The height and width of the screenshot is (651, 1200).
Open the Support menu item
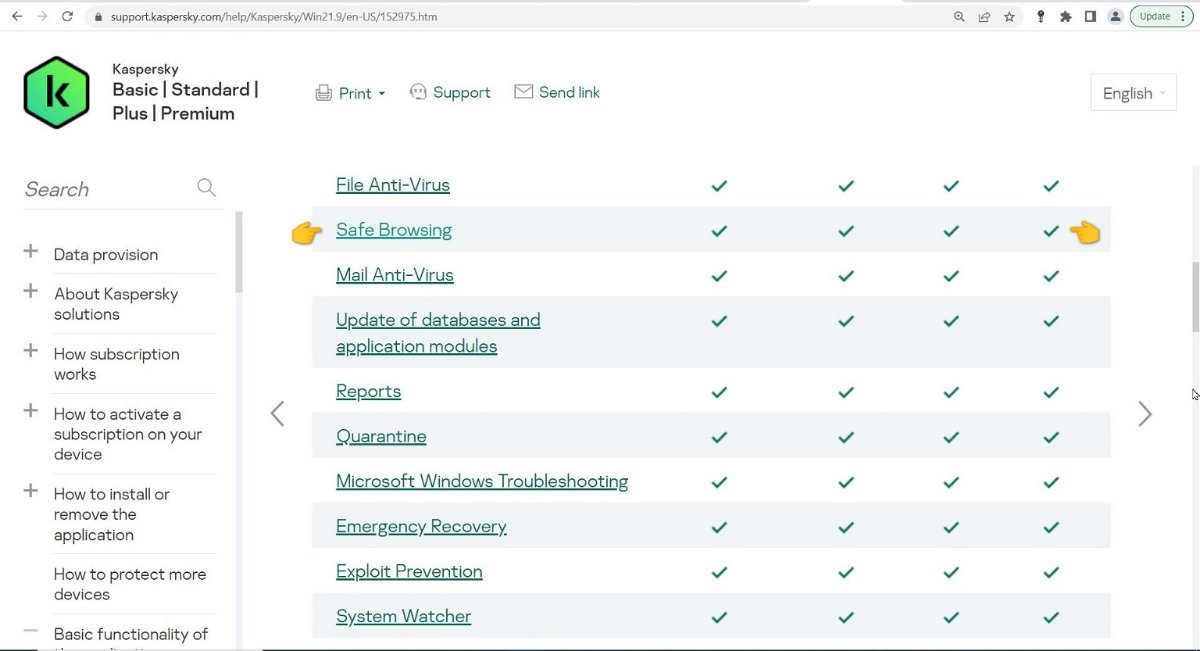[x=450, y=92]
